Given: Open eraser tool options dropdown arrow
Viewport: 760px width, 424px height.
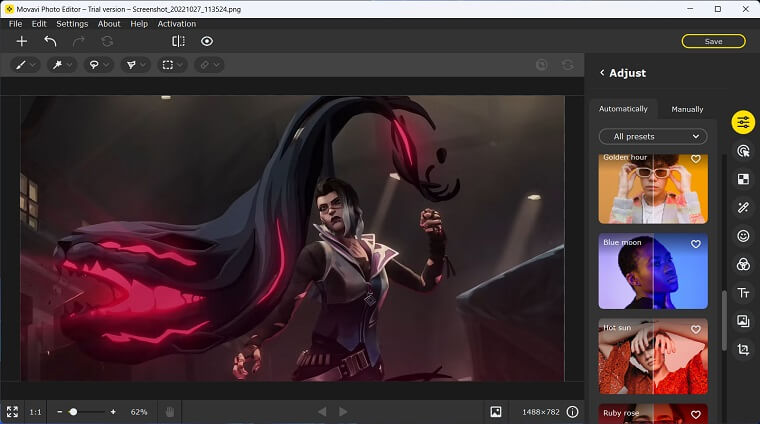Looking at the screenshot, I should tap(217, 65).
